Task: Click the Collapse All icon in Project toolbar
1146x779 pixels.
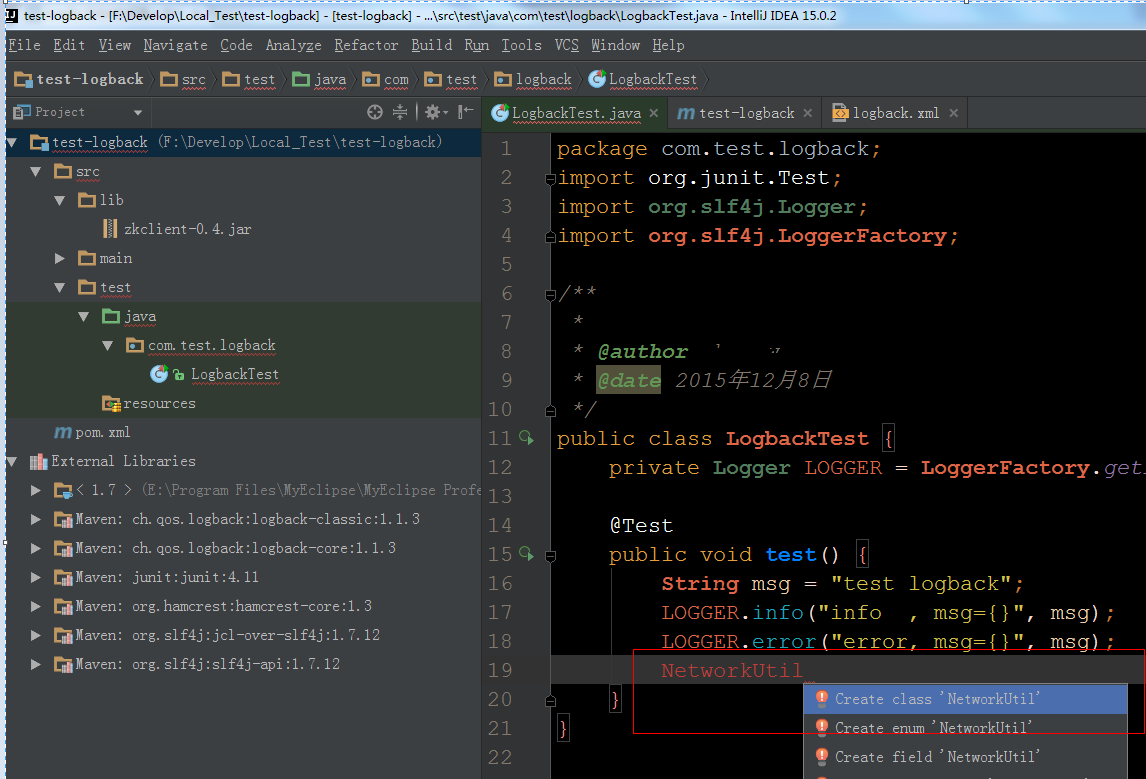Action: pos(400,112)
